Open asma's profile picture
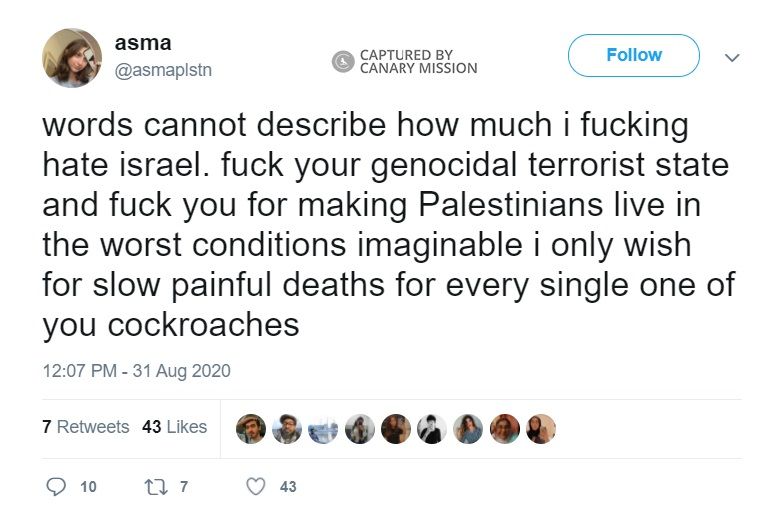773x526 pixels. tap(71, 58)
